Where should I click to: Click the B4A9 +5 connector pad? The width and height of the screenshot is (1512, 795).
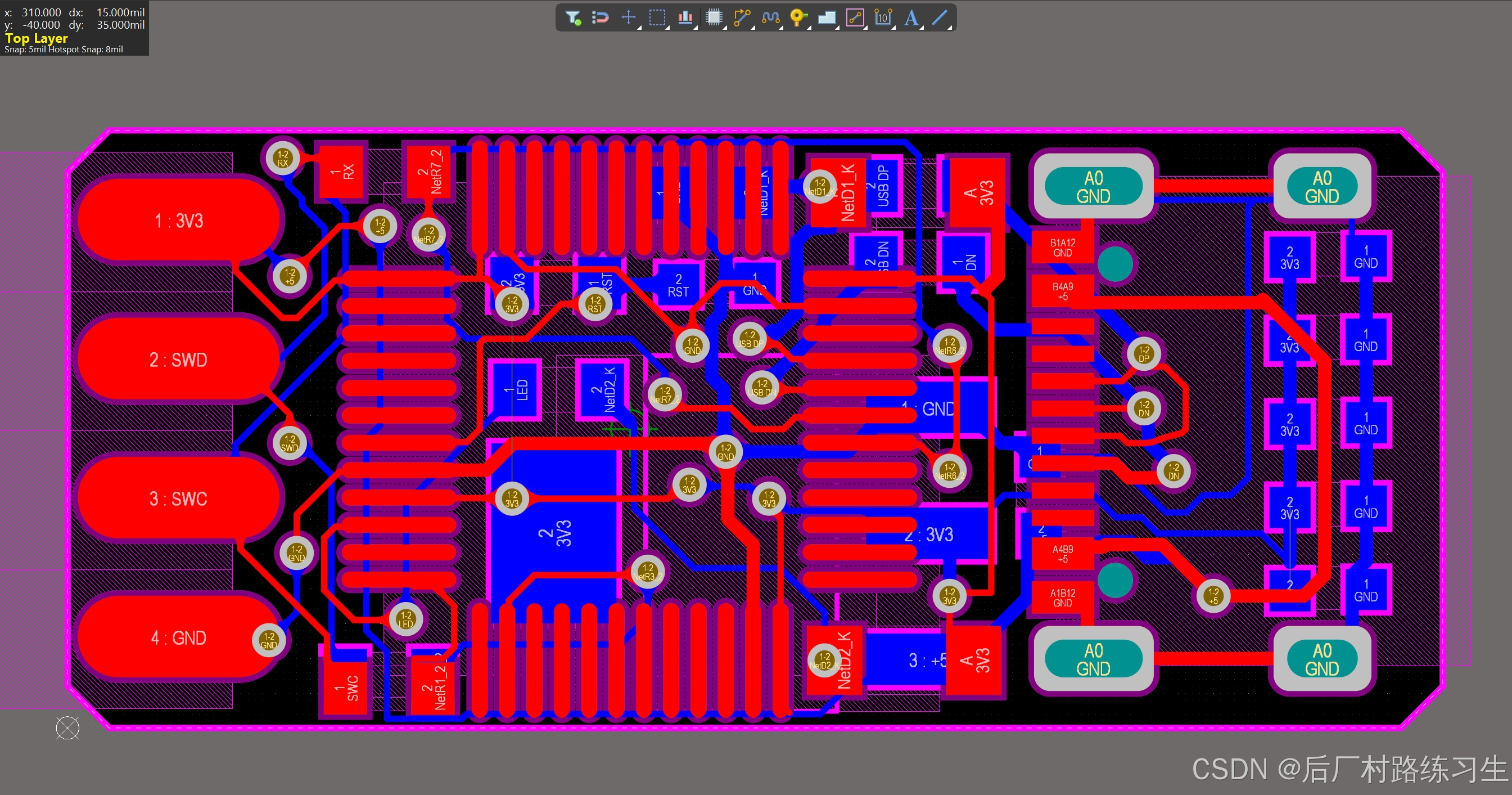click(x=1062, y=291)
